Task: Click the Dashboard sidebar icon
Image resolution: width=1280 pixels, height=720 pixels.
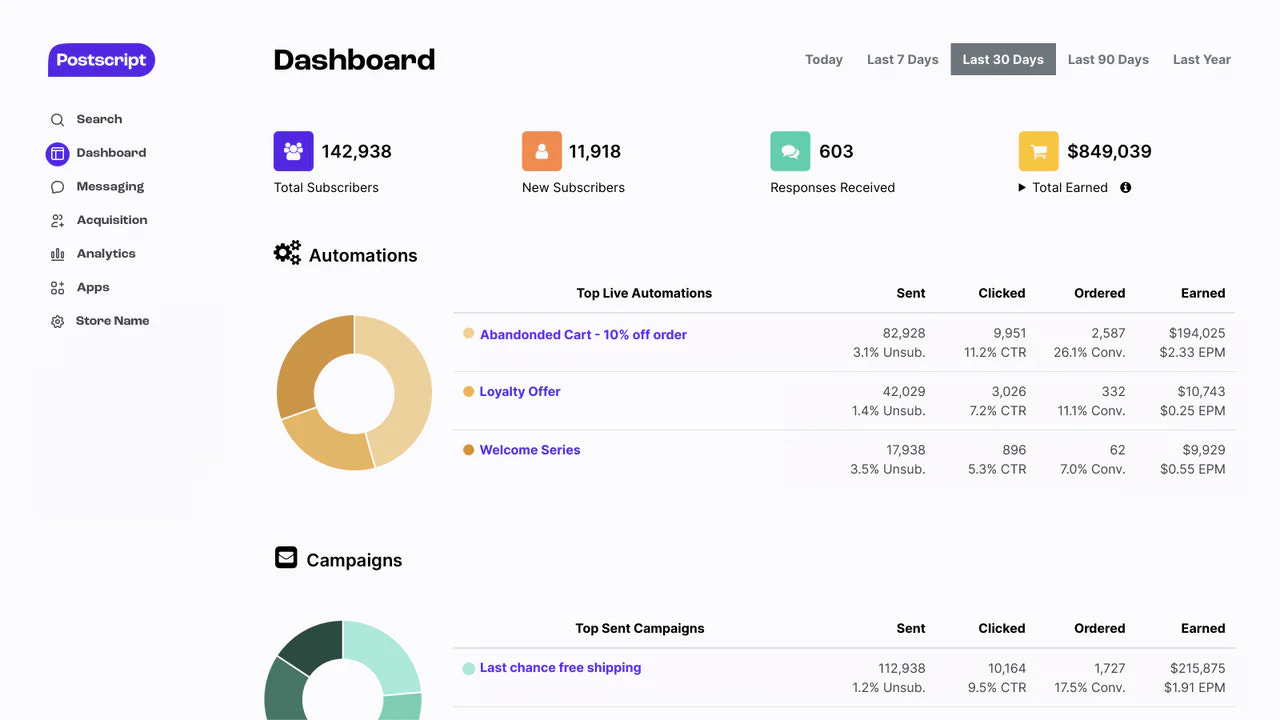Action: pos(57,153)
